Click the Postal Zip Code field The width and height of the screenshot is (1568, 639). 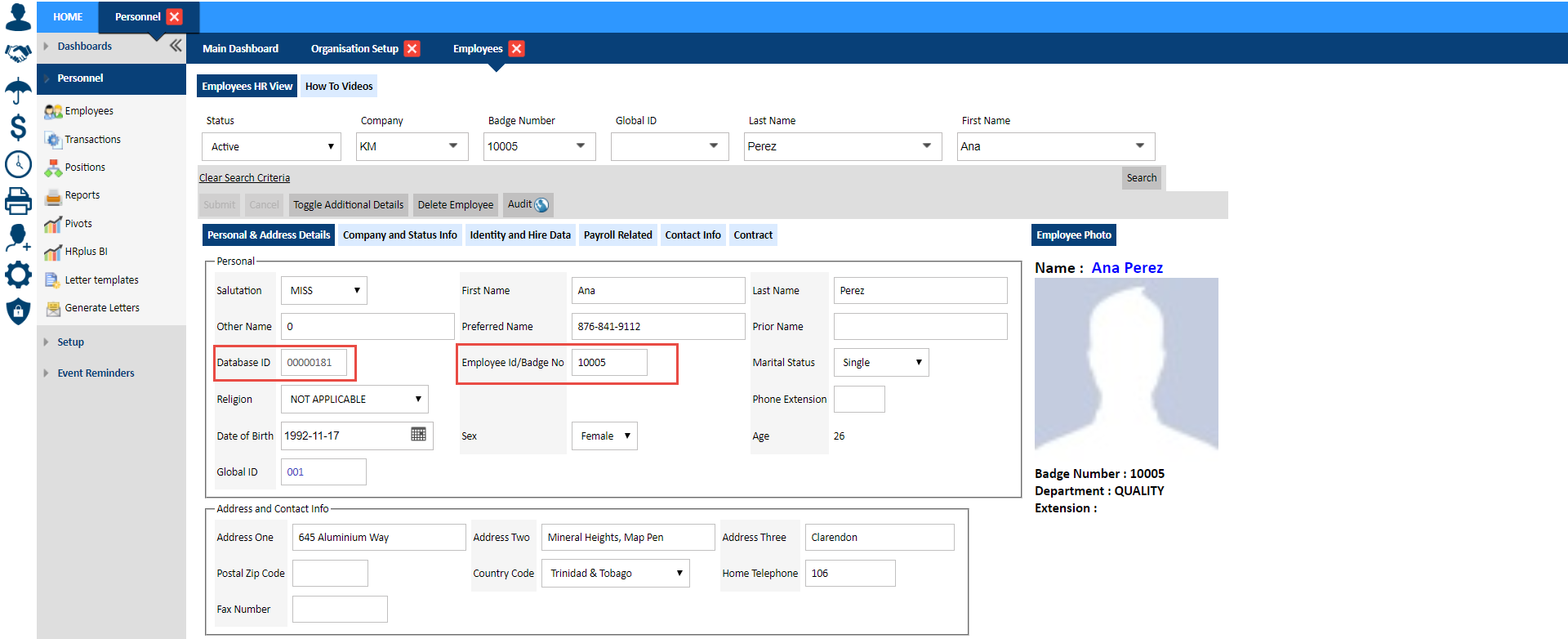click(330, 573)
